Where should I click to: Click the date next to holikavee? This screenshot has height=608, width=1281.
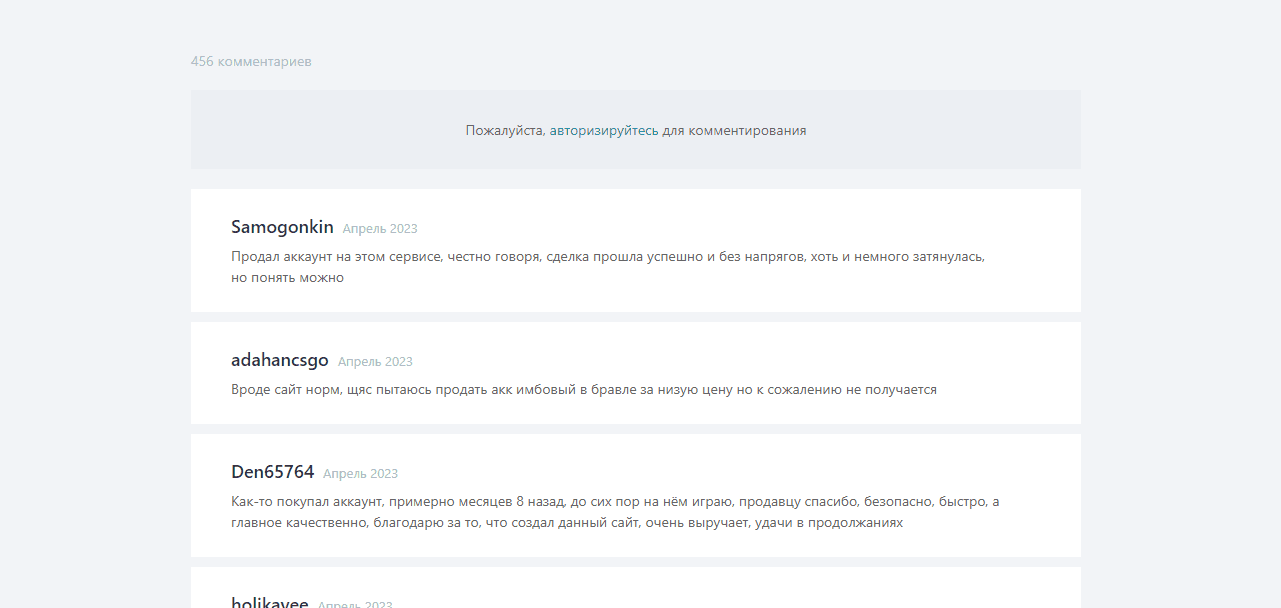[x=355, y=604]
